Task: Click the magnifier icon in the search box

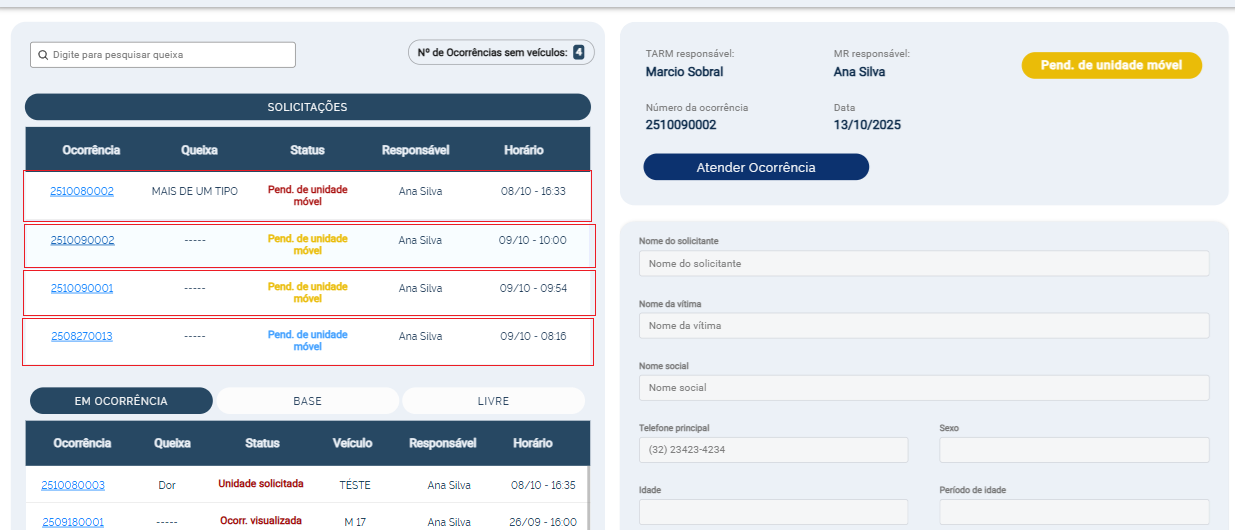Action: (43, 55)
